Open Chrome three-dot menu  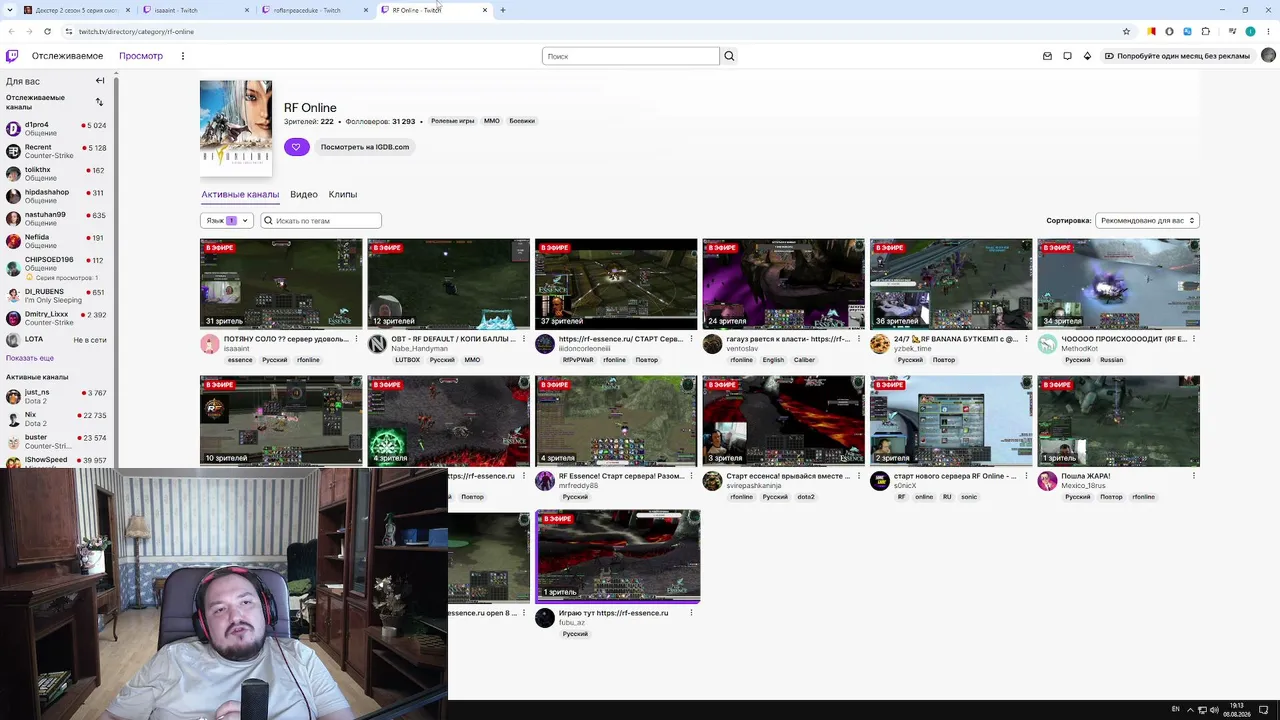(x=1268, y=31)
